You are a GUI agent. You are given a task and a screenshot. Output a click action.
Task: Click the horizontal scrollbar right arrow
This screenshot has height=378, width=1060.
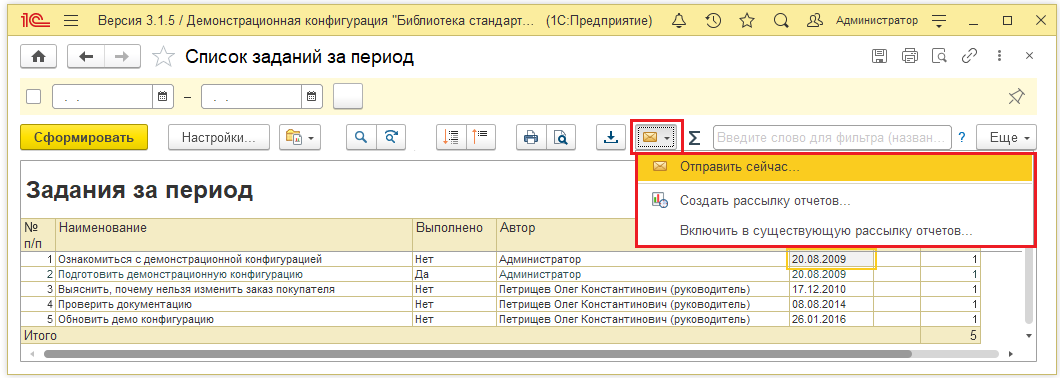[1011, 354]
